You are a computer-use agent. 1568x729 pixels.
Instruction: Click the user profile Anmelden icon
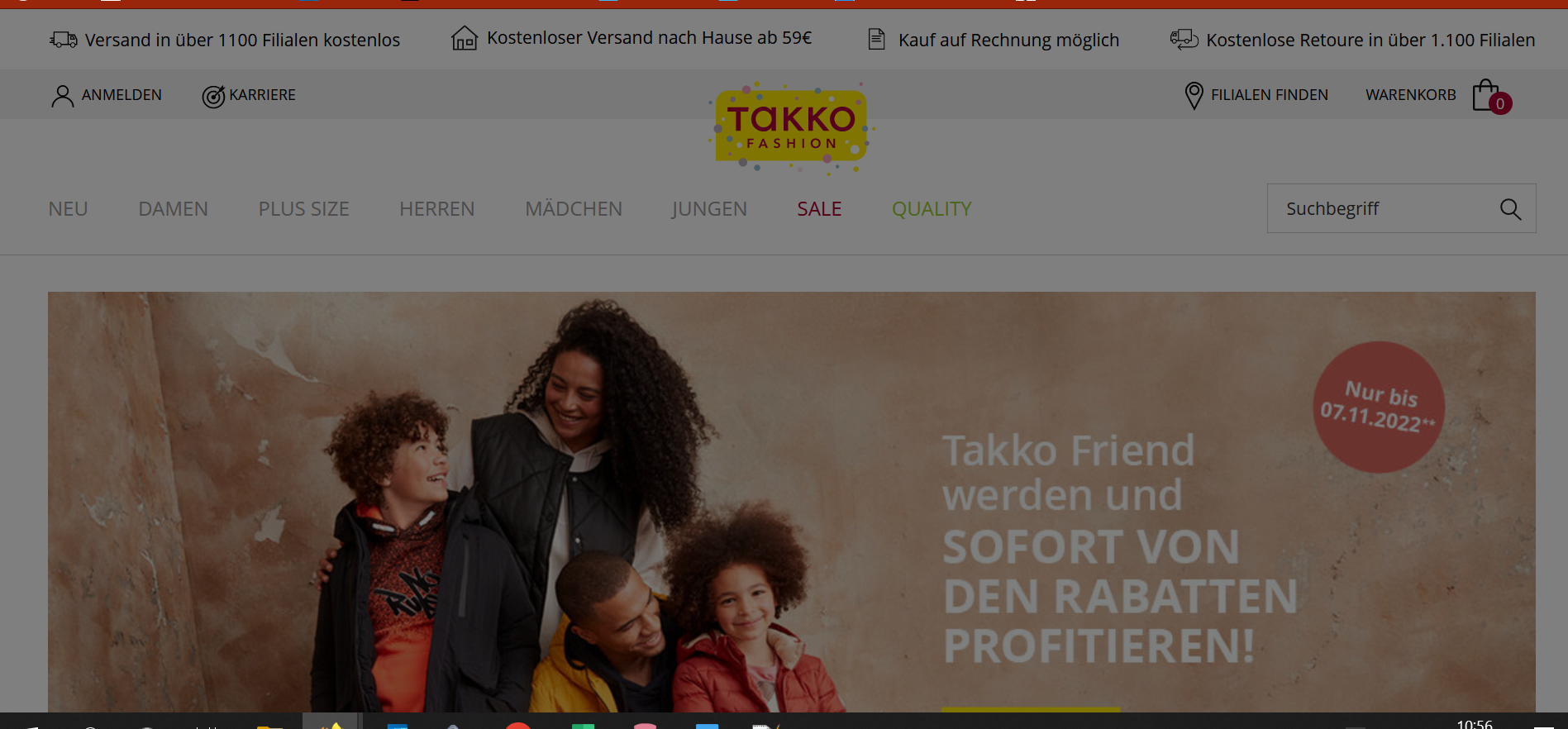coord(62,96)
